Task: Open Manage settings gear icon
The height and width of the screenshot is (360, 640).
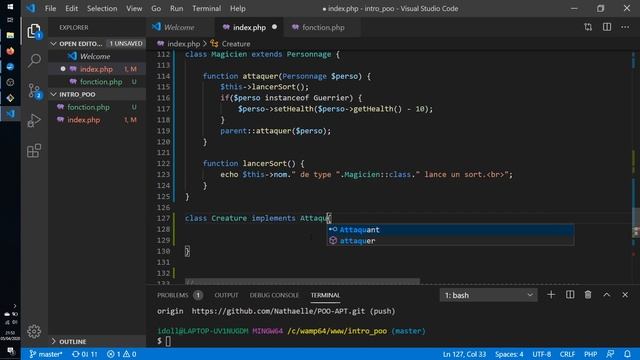Action: click(34, 331)
